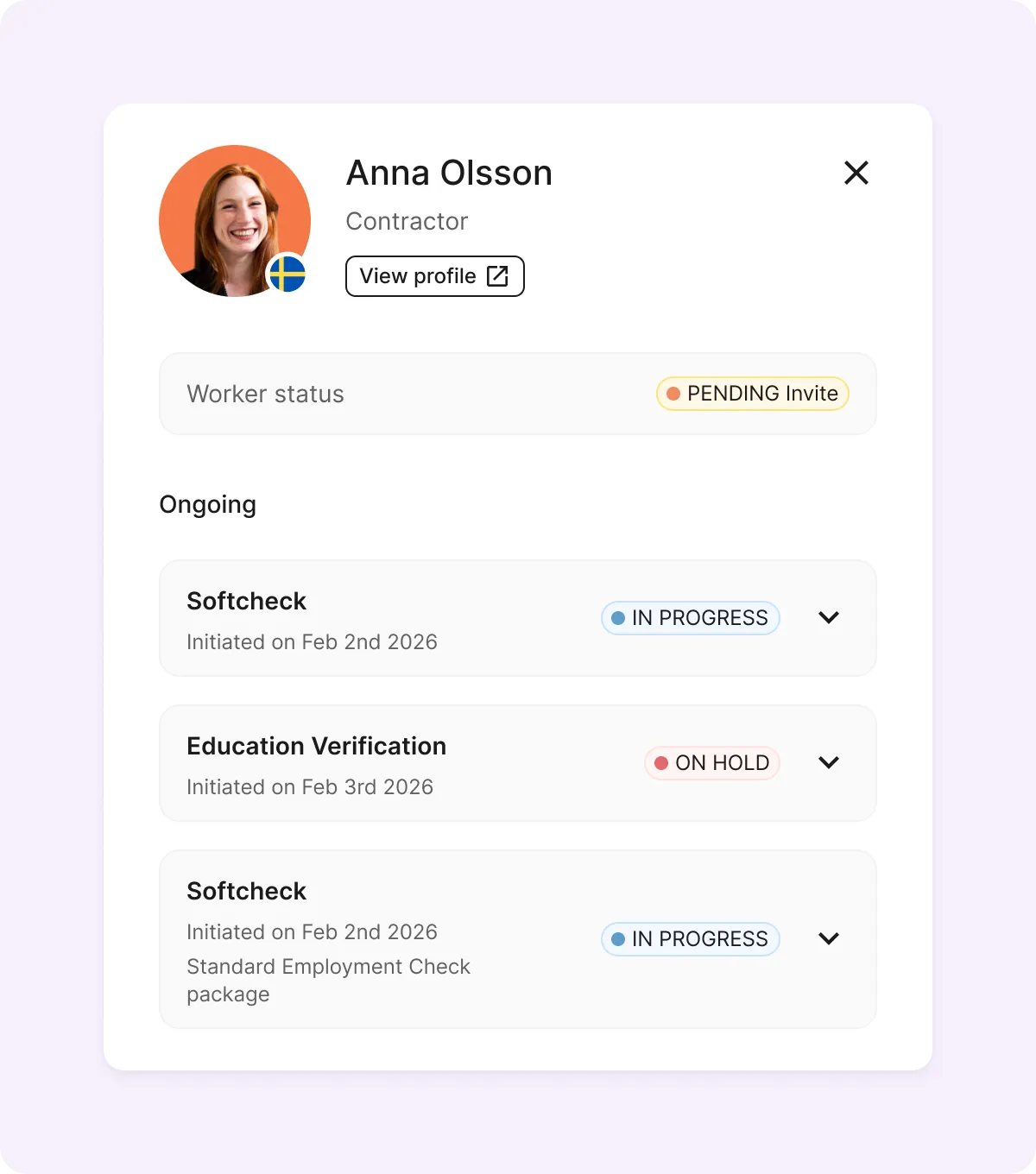Image resolution: width=1036 pixels, height=1174 pixels.
Task: Click the PENDING Invite status badge
Action: point(753,394)
